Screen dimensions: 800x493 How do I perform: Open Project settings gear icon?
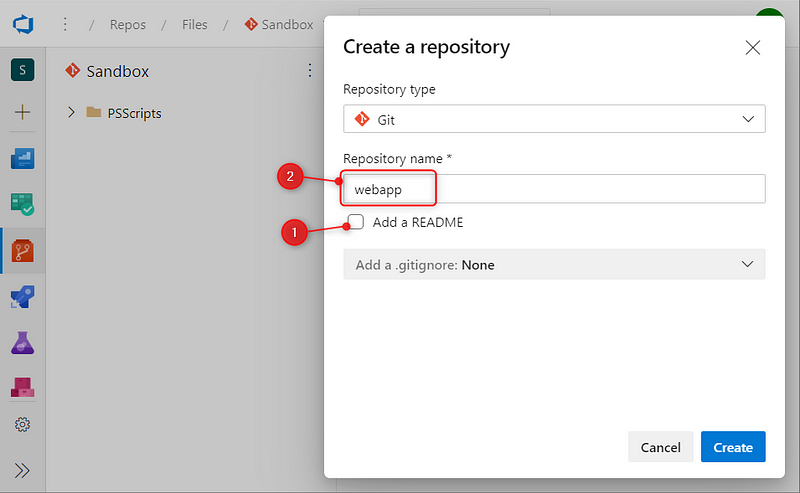coord(23,425)
